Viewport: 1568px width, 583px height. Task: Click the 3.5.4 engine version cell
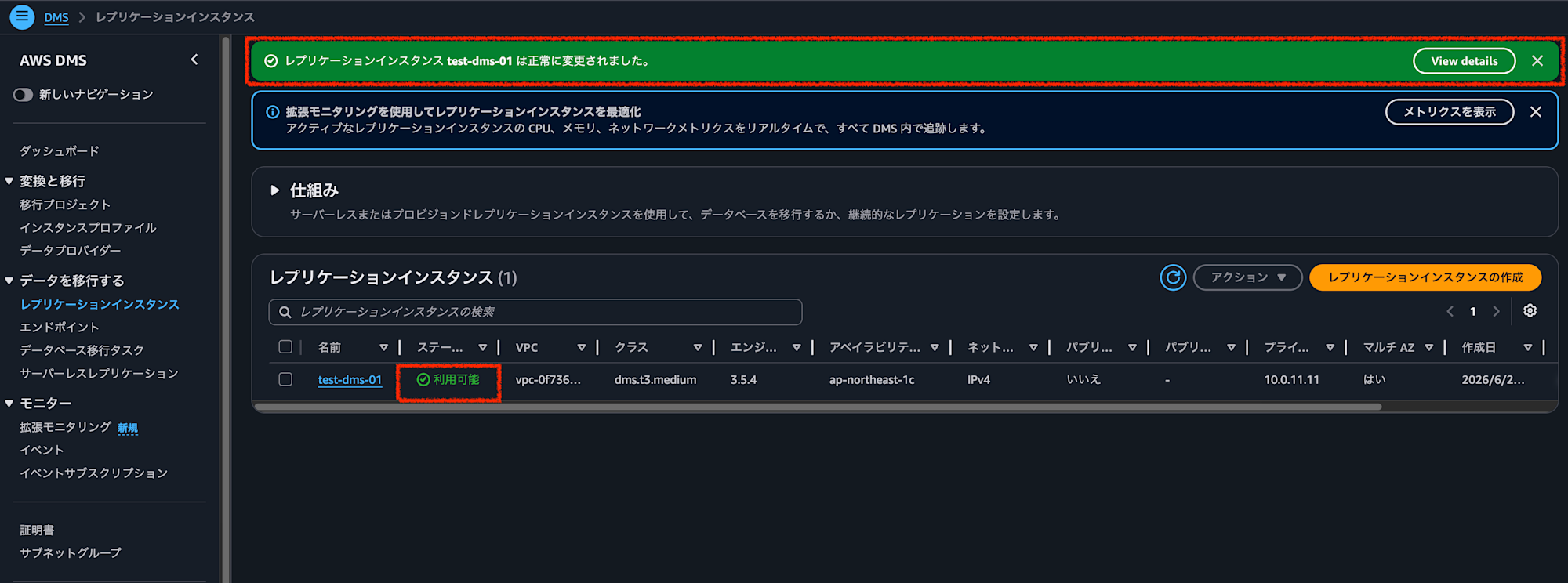[743, 379]
